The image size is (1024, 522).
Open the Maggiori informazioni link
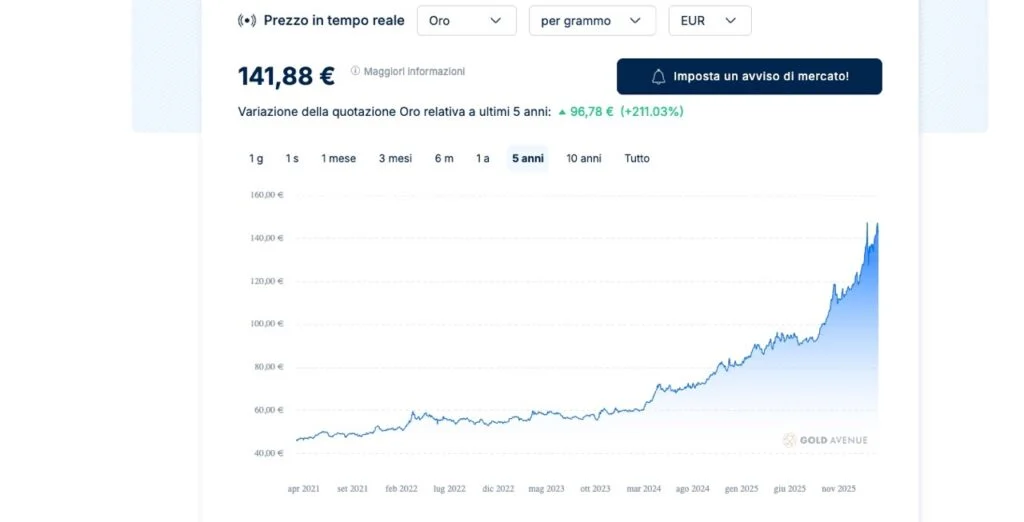coord(414,71)
